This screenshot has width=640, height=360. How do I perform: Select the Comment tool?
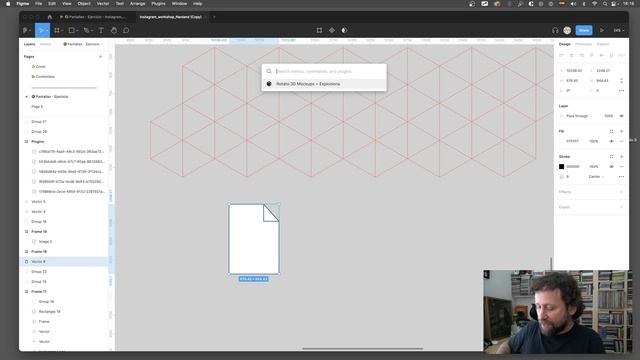point(126,30)
